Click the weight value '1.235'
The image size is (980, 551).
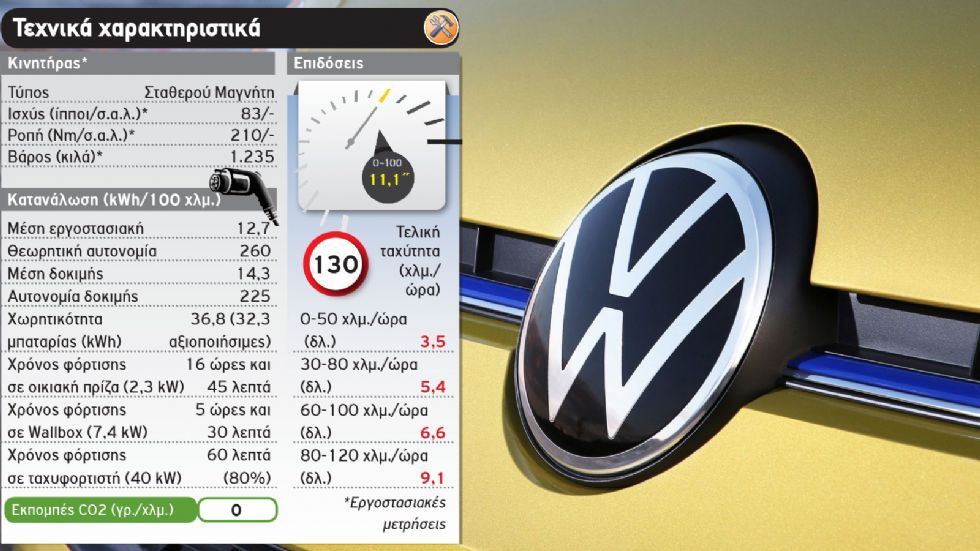tap(252, 156)
